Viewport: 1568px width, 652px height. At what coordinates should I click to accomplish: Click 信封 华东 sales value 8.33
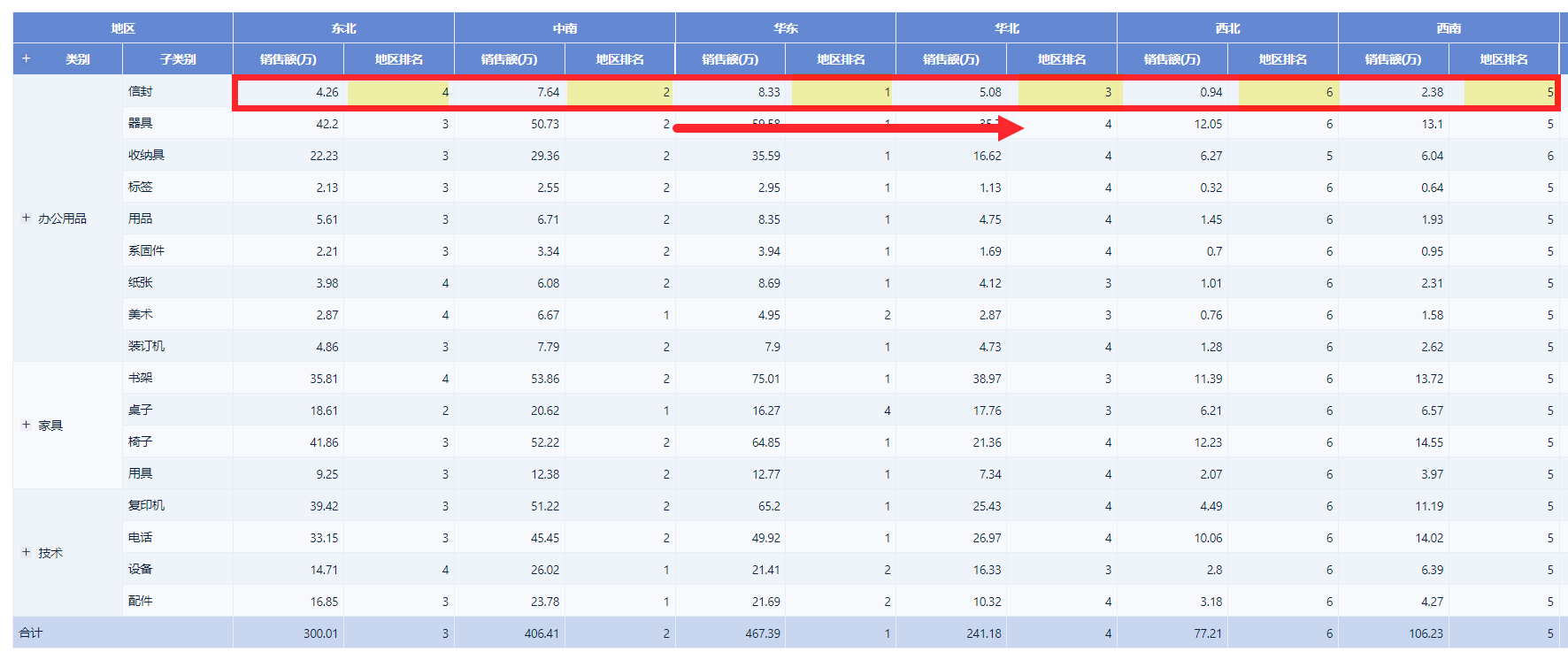(x=769, y=92)
